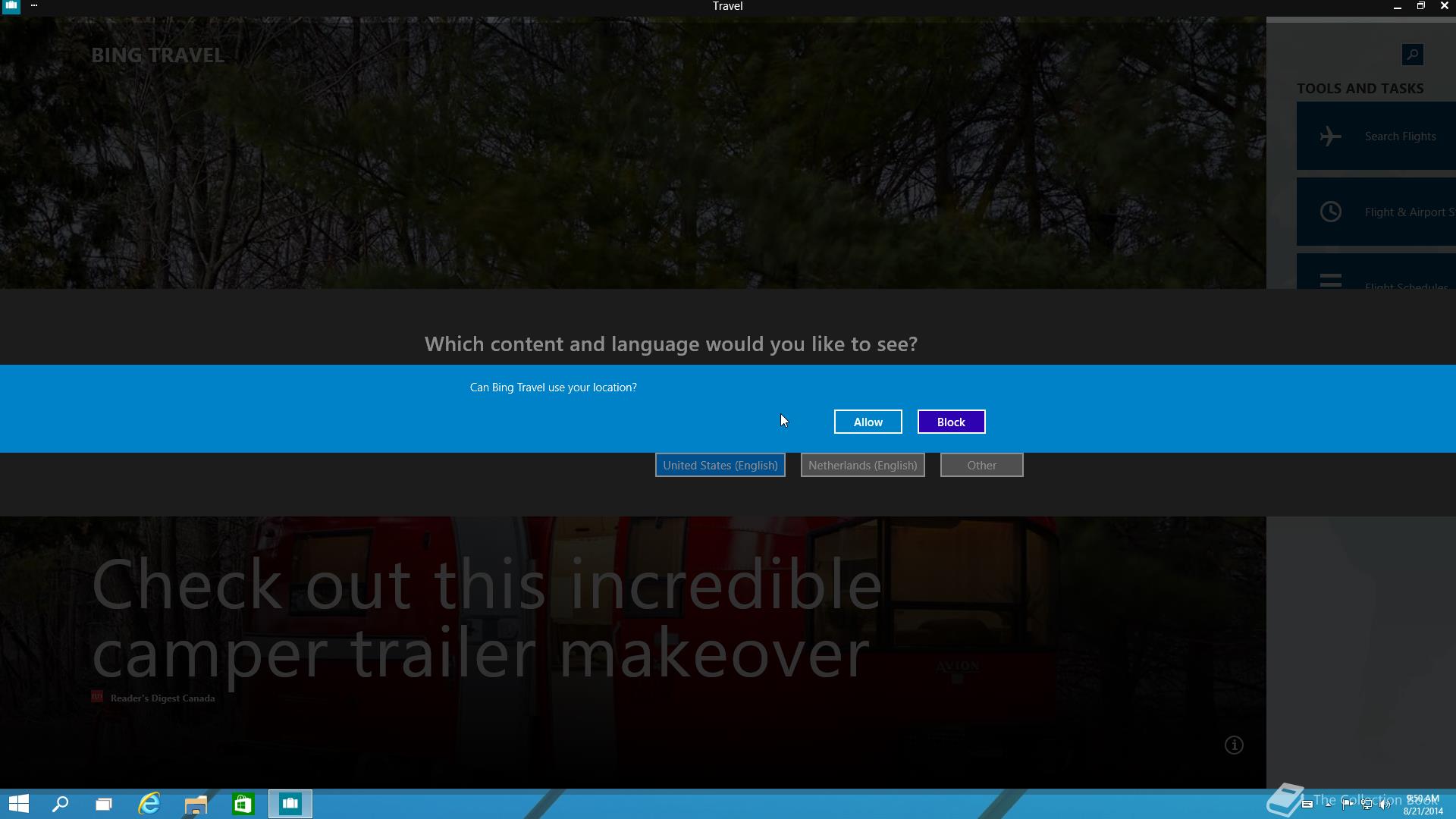The width and height of the screenshot is (1456, 819).
Task: Launch Internet Explorer from taskbar
Action: (149, 804)
